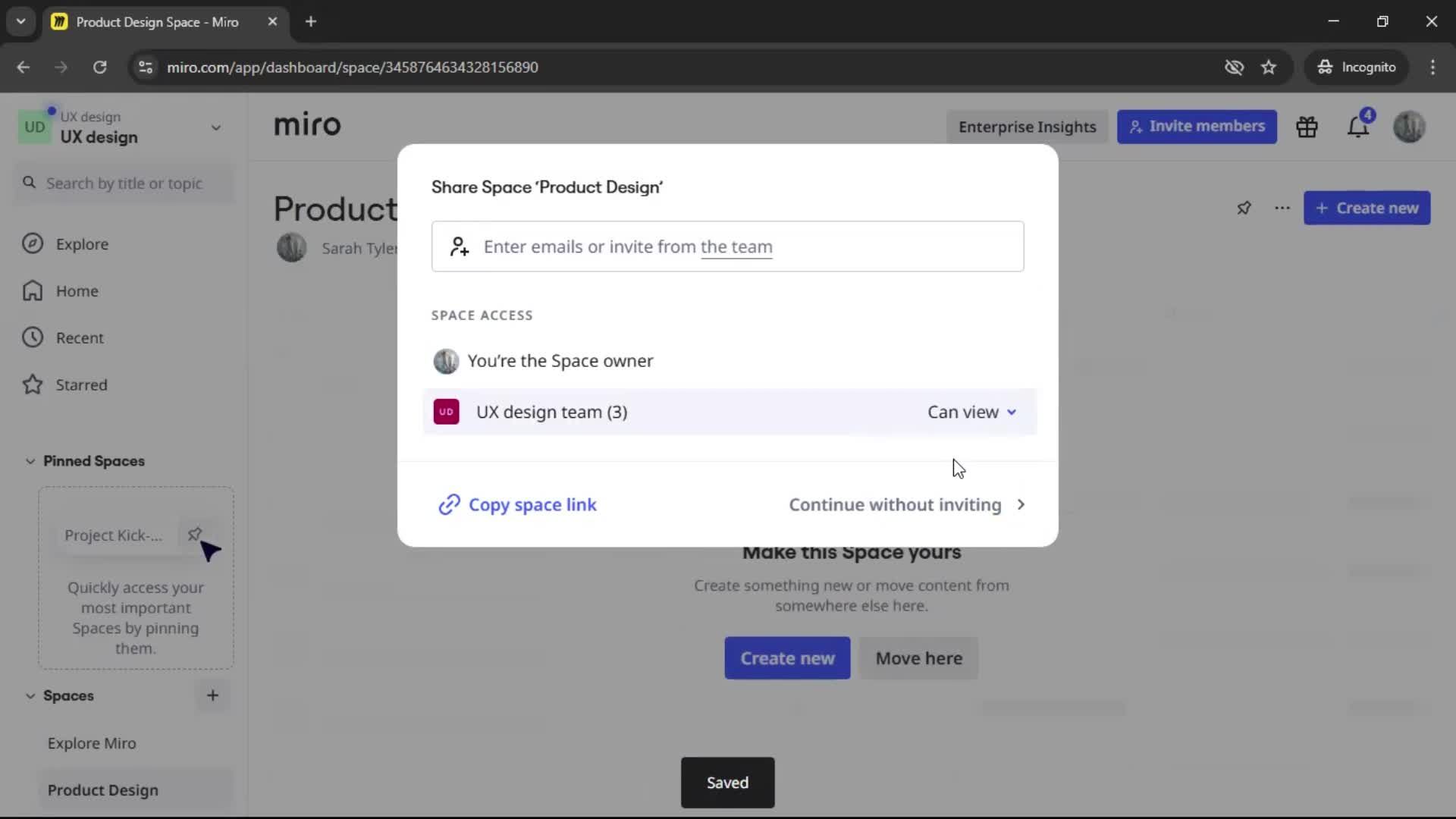Open the space more options ellipsis

coord(1282,208)
